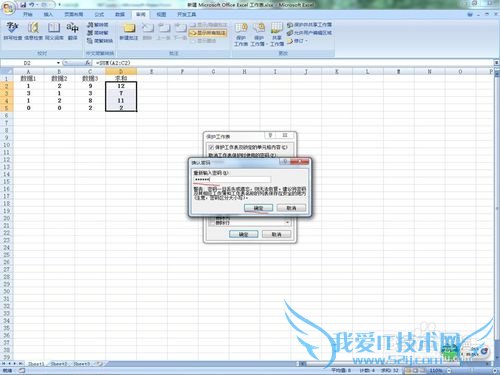Toggle the Delete Rows (删除行) checkbox
The width and height of the screenshot is (500, 375).
pyautogui.click(x=212, y=223)
